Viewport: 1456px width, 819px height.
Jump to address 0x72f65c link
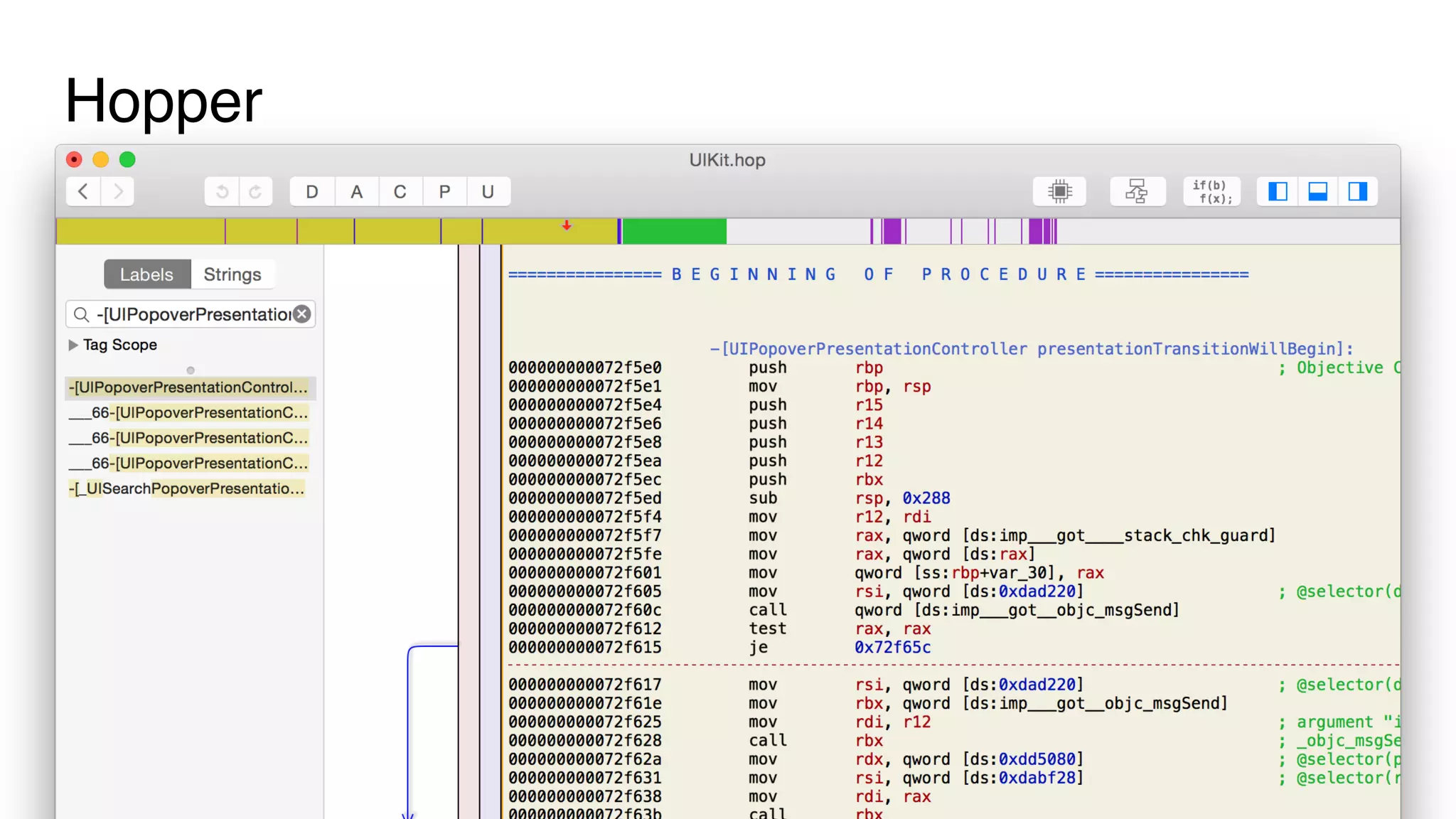coord(892,647)
